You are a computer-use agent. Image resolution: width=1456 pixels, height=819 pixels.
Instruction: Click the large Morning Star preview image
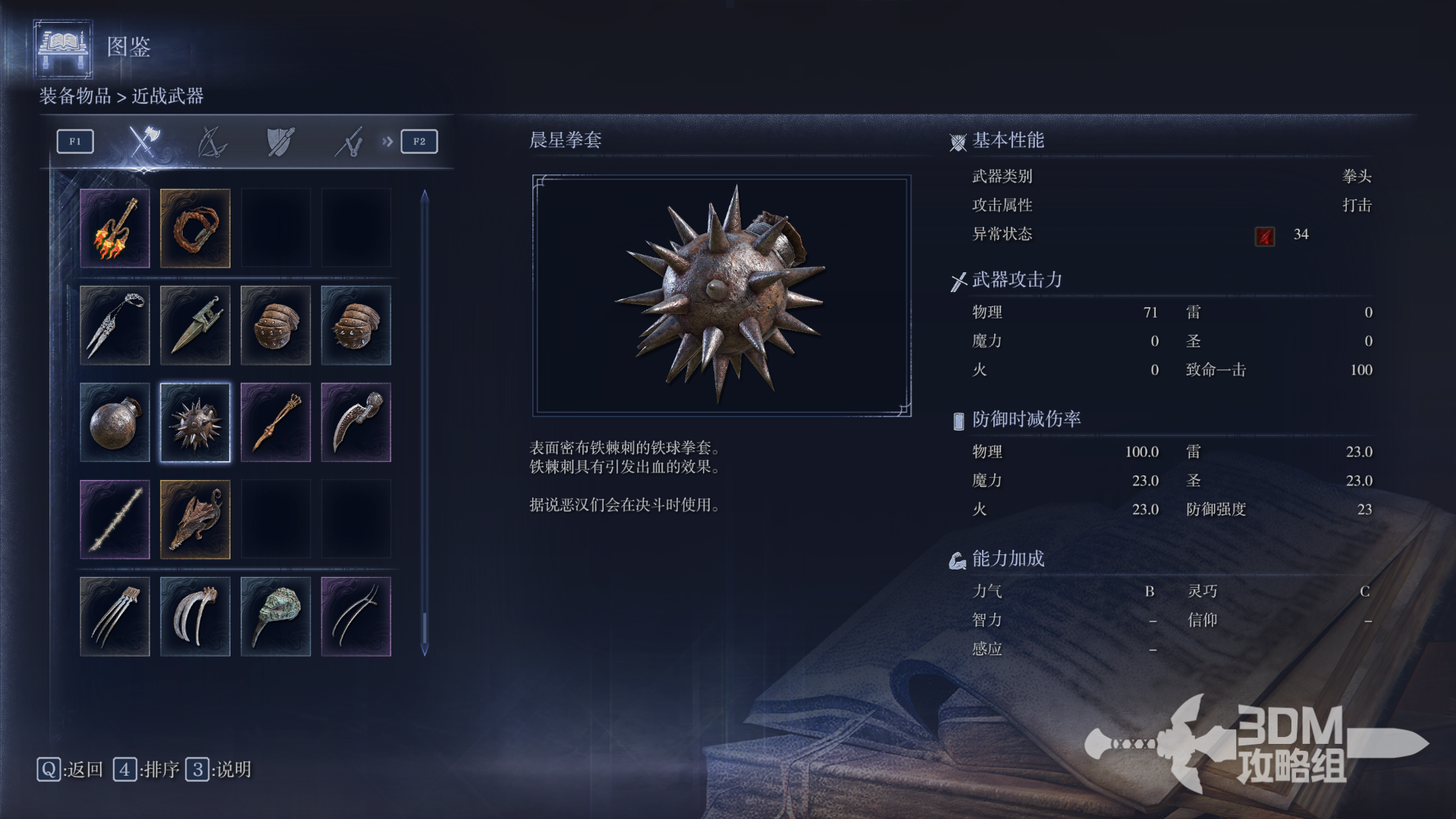coord(722,296)
